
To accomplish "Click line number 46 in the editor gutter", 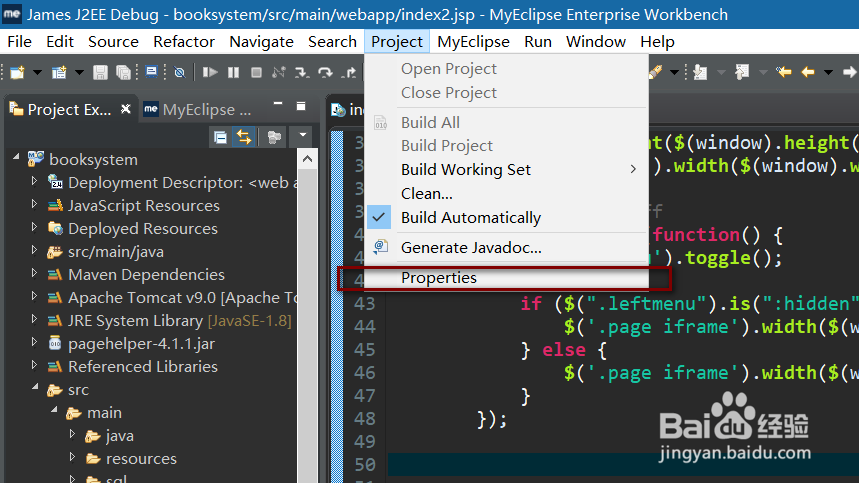I will pos(364,373).
